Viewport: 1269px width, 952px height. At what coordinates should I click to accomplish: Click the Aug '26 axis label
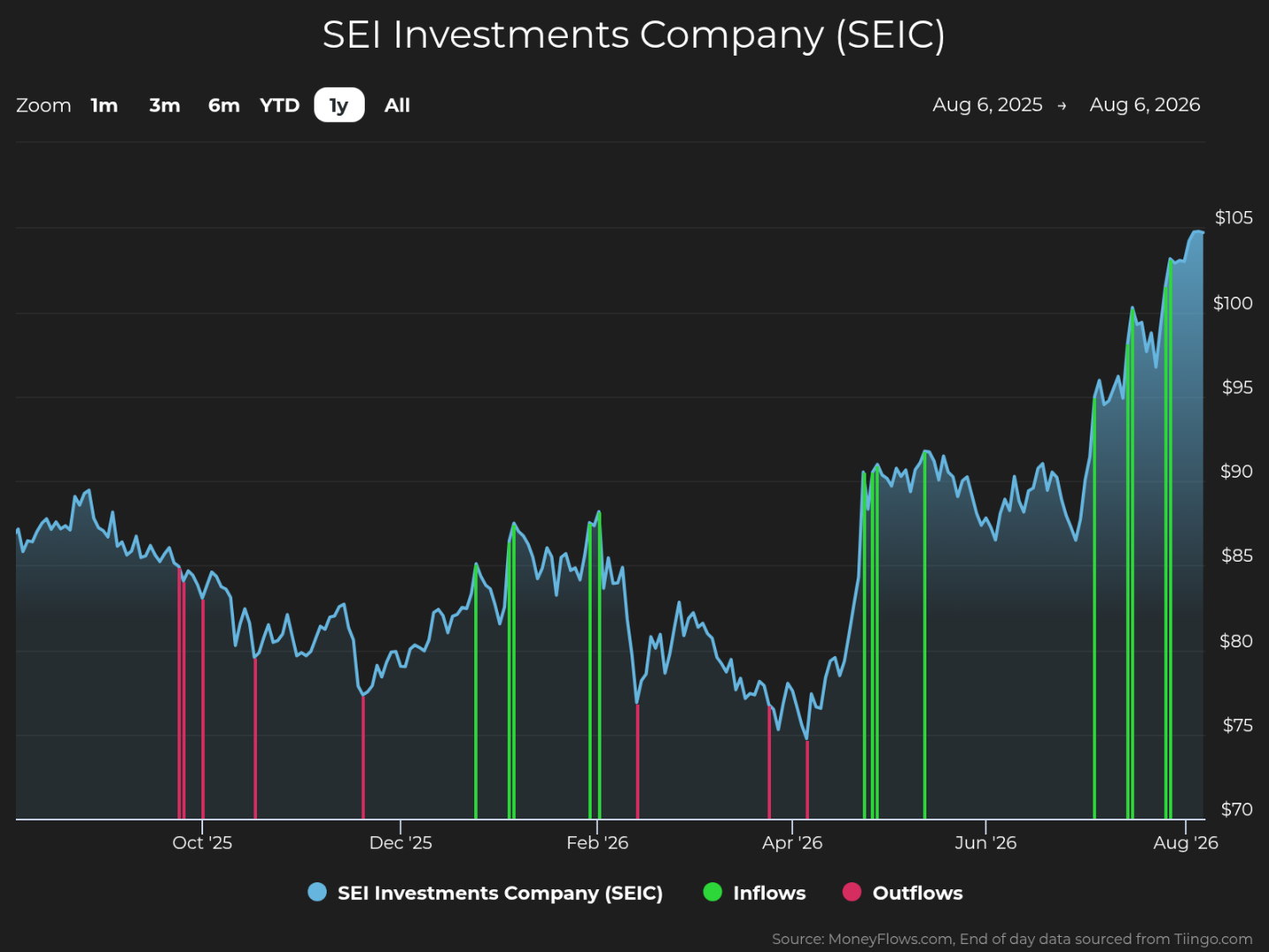[x=1185, y=842]
